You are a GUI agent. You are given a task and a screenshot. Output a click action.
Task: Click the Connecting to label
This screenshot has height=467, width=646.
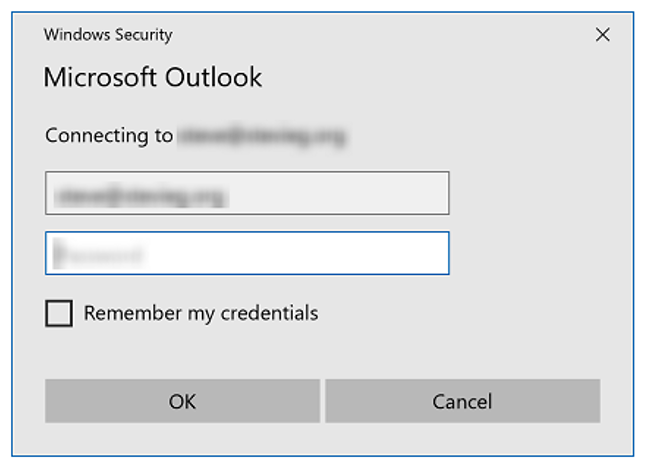pyautogui.click(x=109, y=135)
